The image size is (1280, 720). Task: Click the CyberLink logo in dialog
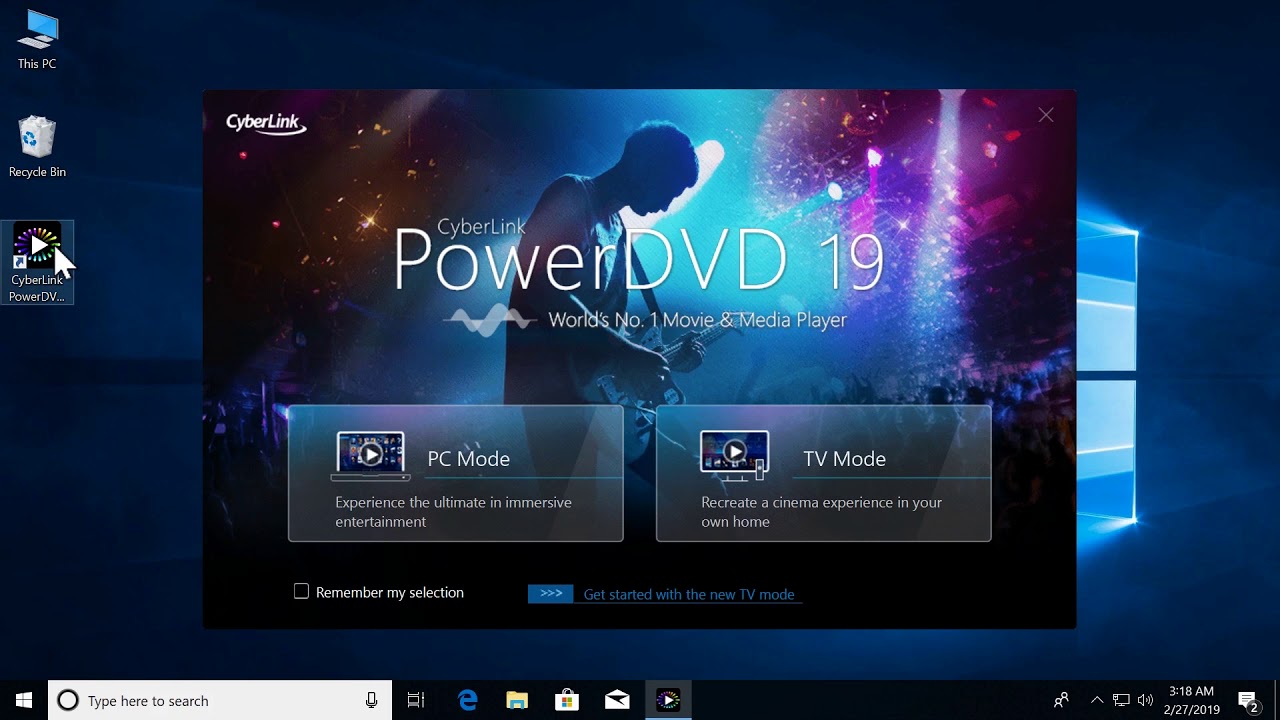point(265,123)
